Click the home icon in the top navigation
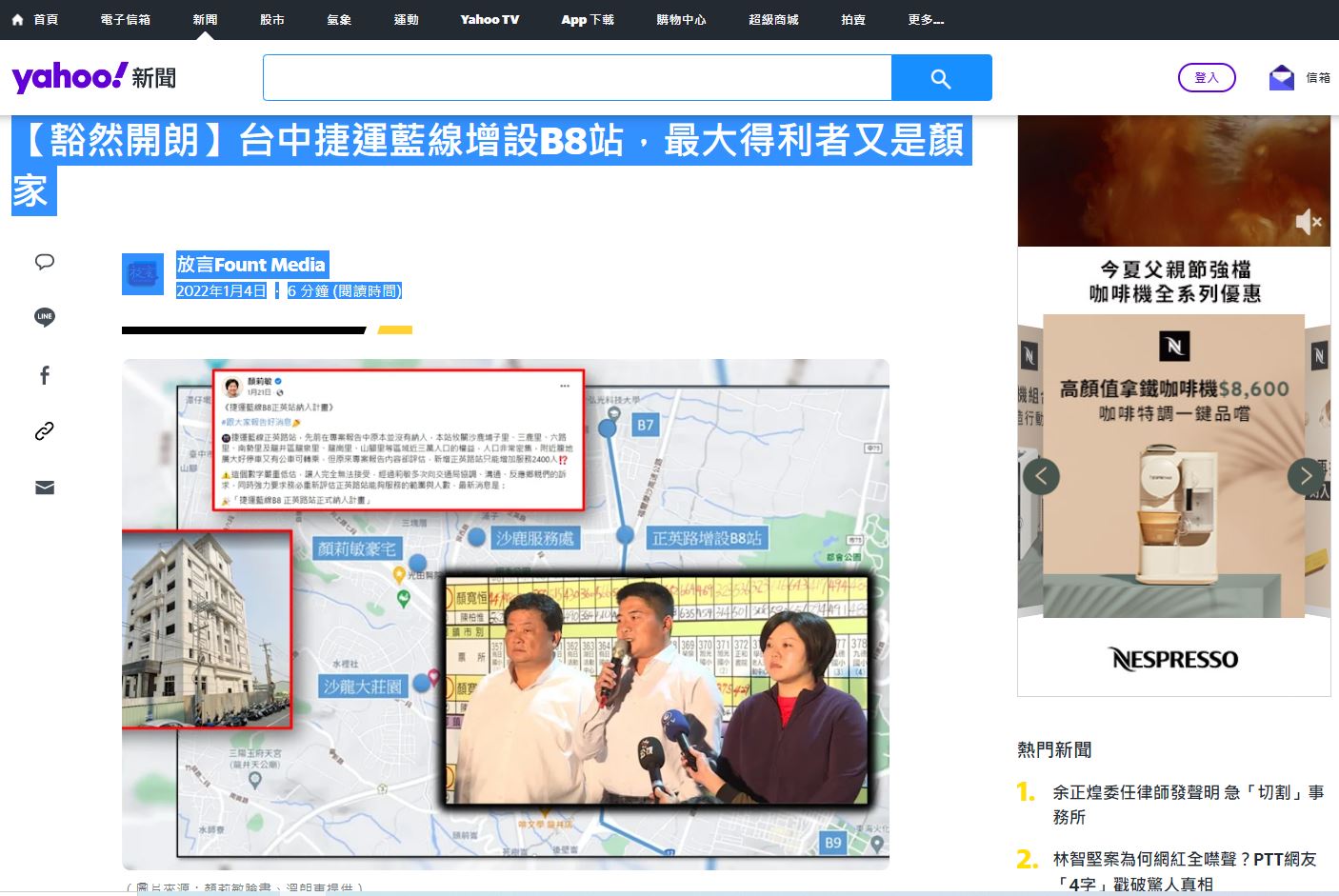Screen dimensions: 1339x896 point(18,19)
